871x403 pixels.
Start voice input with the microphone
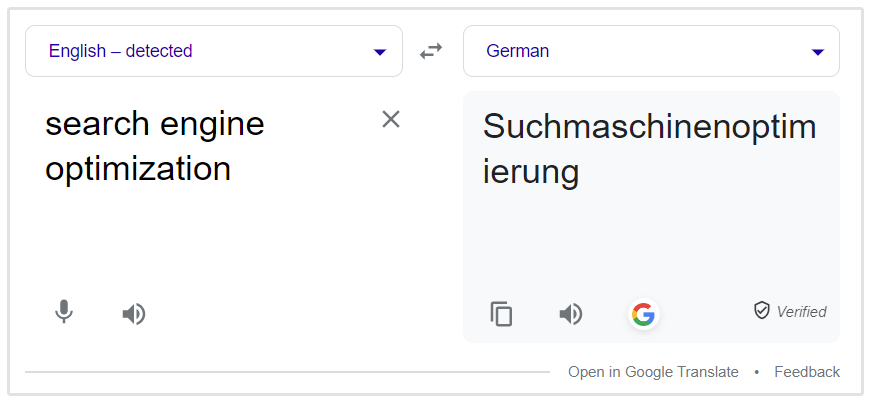pyautogui.click(x=64, y=313)
